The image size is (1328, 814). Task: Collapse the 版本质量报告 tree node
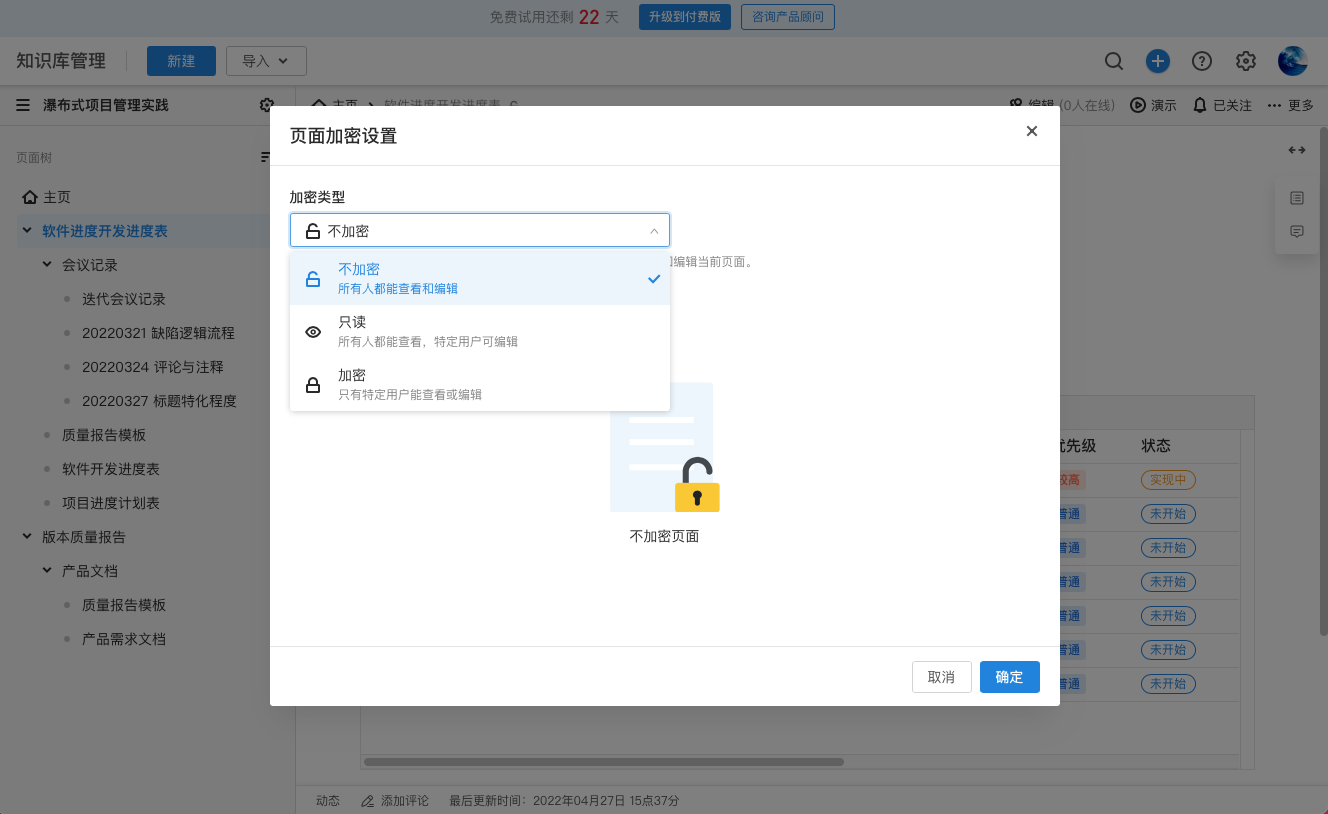click(27, 537)
